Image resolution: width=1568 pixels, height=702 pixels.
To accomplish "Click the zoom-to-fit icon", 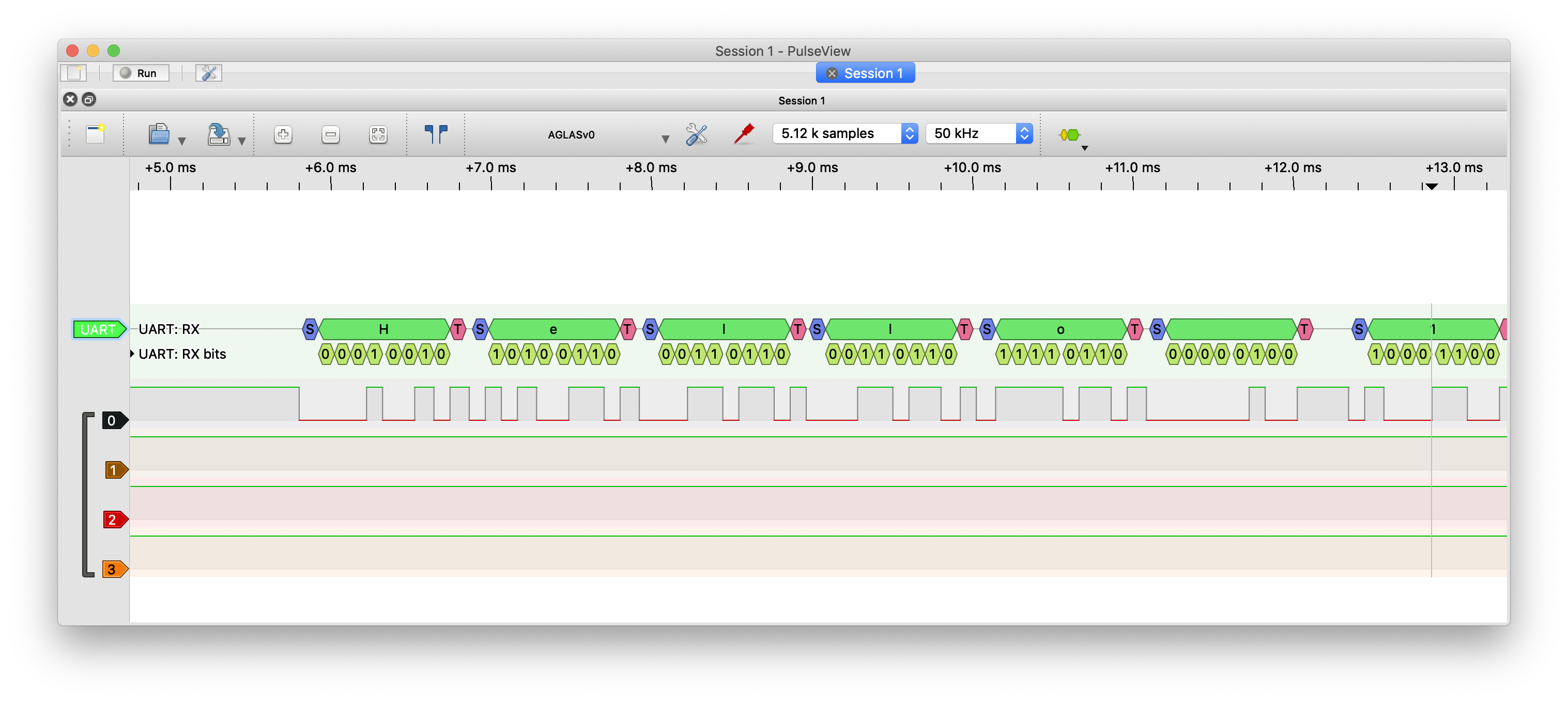I will coord(378,134).
